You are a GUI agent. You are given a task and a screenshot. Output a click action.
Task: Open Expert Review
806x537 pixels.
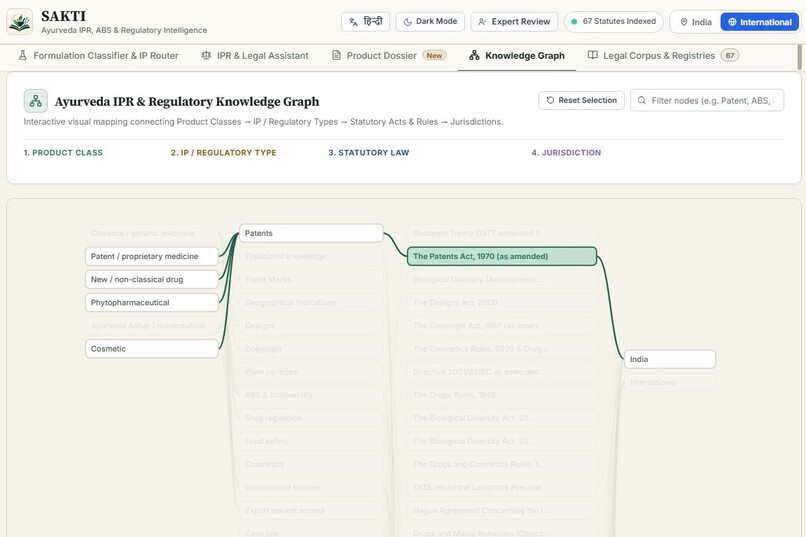tap(514, 22)
